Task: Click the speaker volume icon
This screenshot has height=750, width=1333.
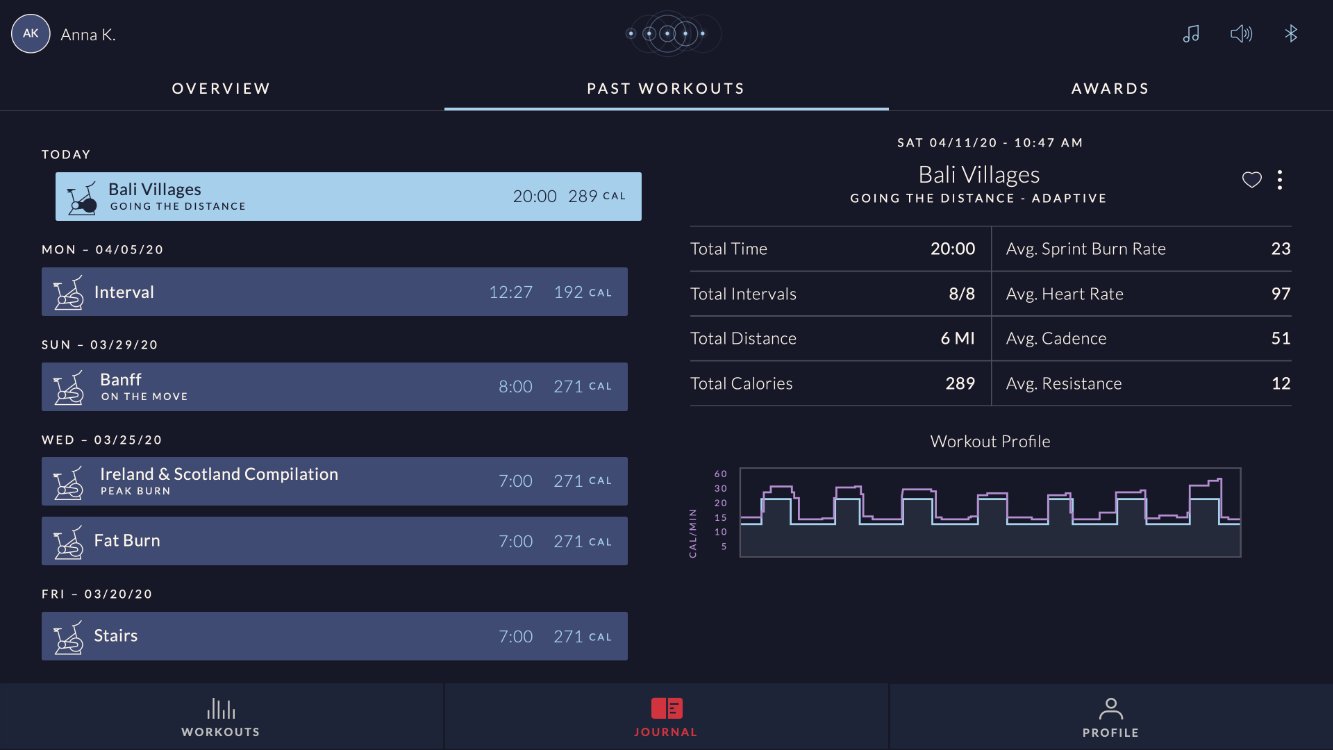Action: click(x=1241, y=34)
